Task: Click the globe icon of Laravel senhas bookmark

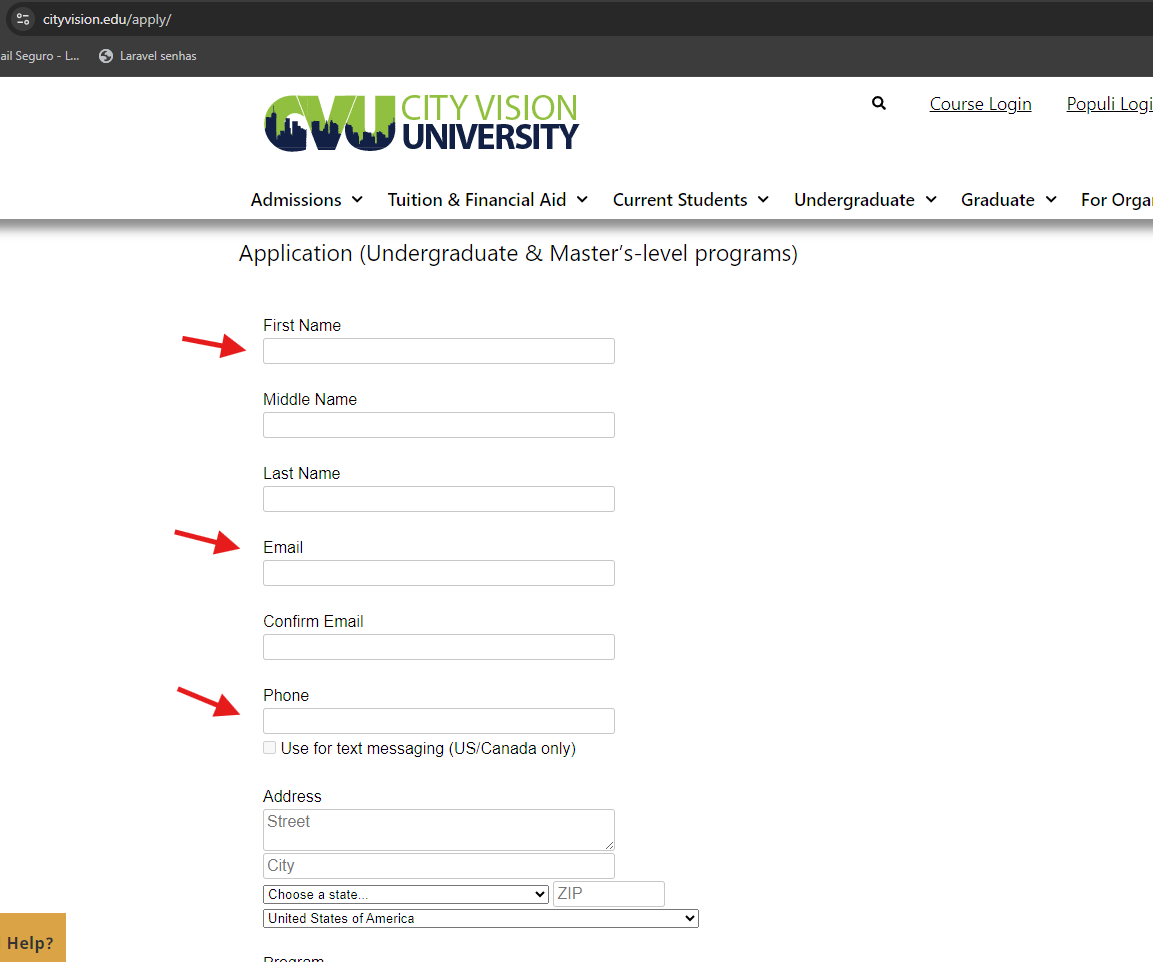Action: [106, 56]
